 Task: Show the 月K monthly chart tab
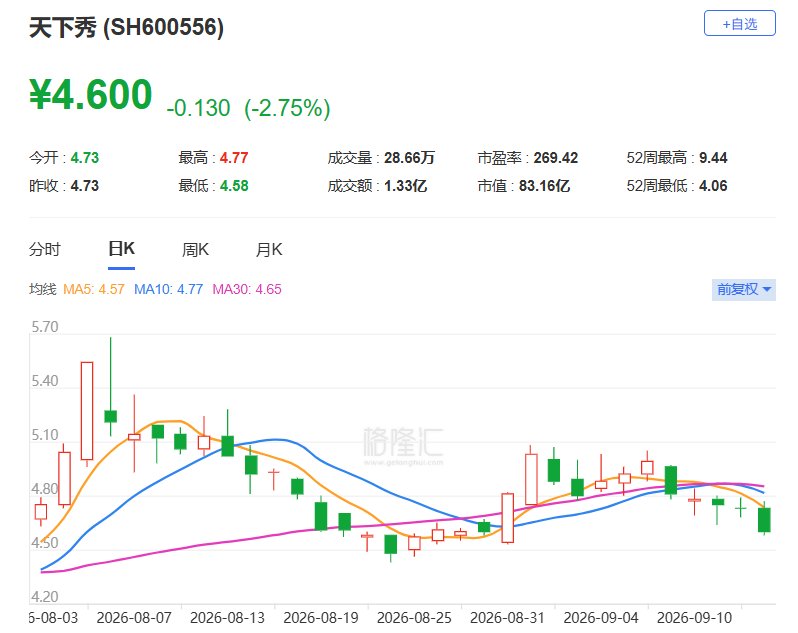click(x=269, y=249)
